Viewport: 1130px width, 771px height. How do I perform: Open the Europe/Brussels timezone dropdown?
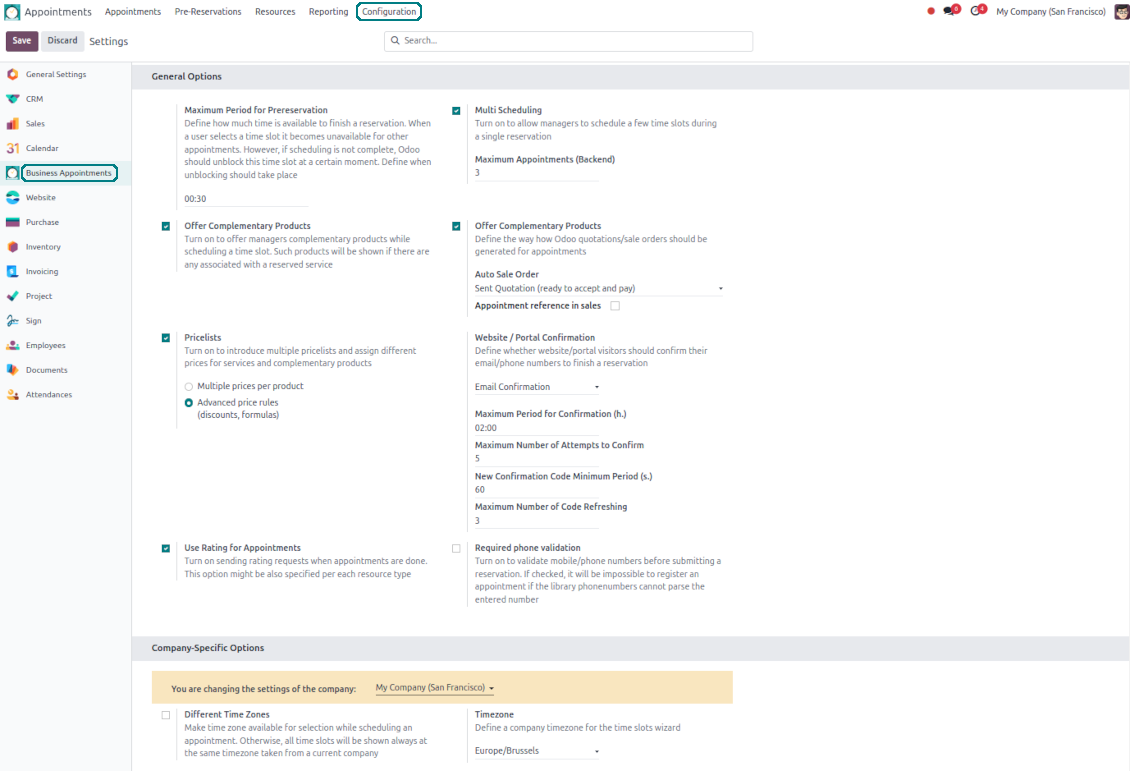tap(536, 751)
